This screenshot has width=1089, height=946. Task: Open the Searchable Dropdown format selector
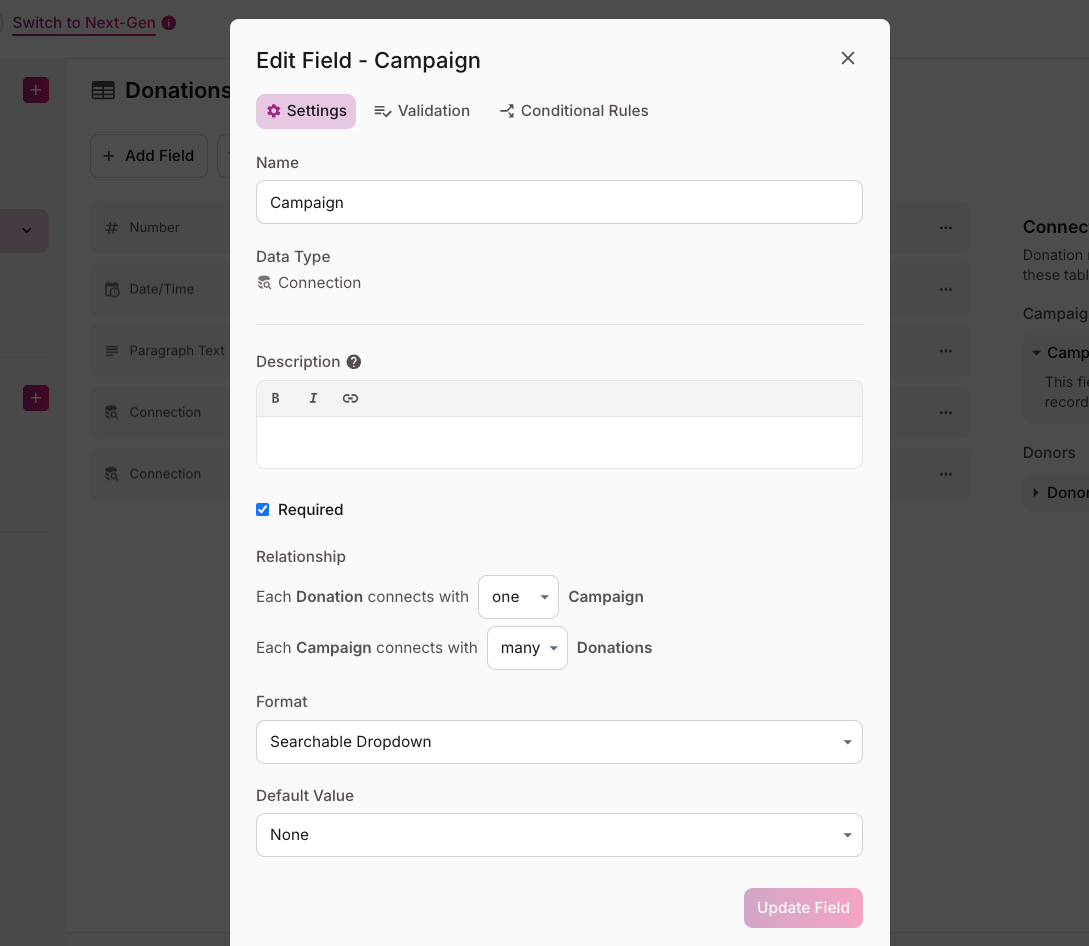(559, 742)
